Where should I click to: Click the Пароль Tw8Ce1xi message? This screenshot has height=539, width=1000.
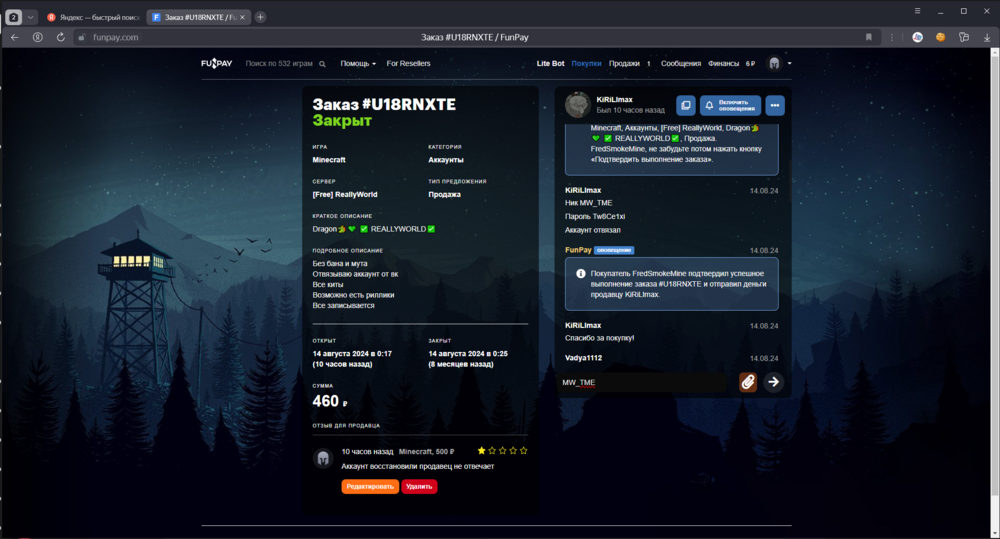595,216
